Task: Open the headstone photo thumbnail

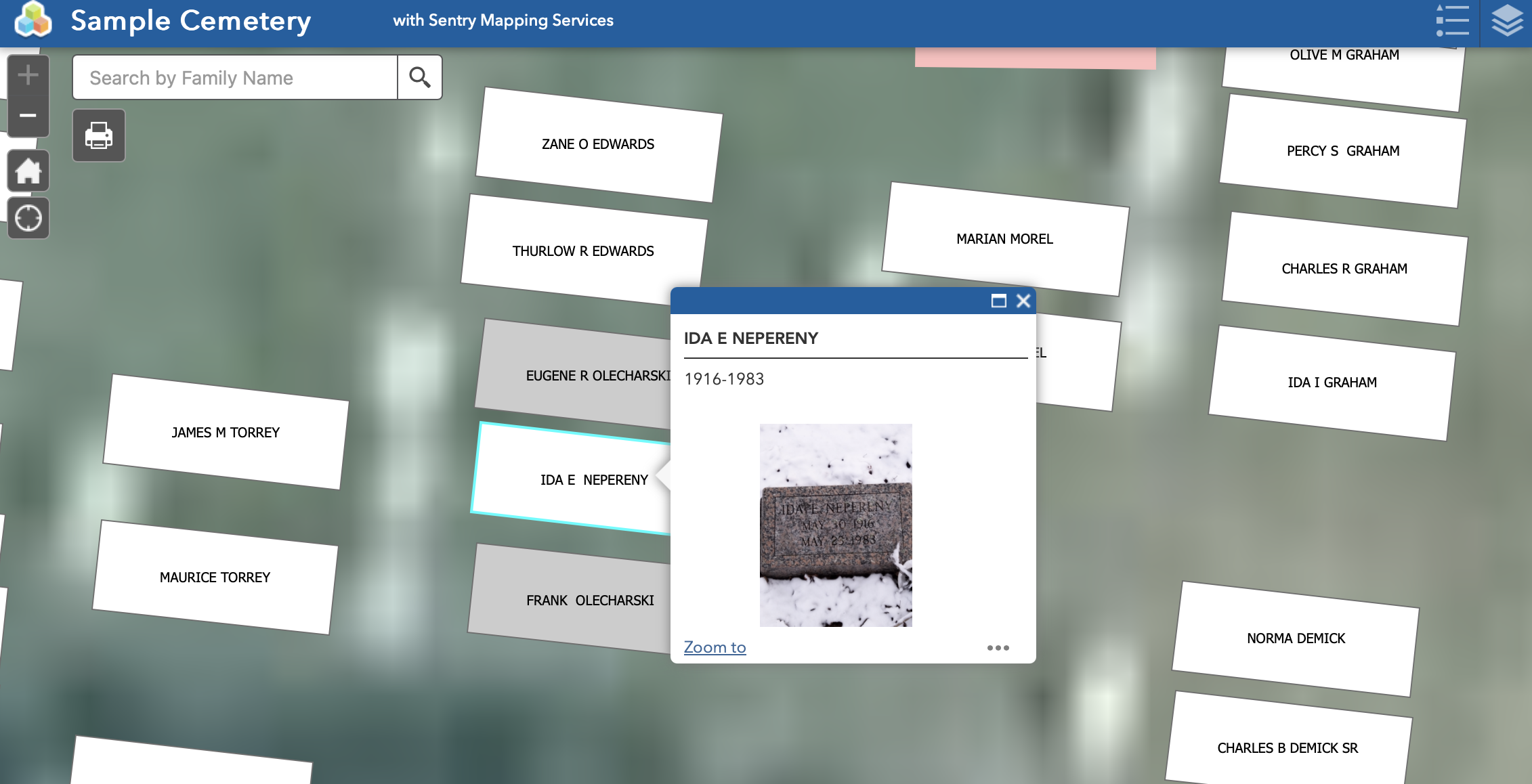Action: tap(836, 525)
